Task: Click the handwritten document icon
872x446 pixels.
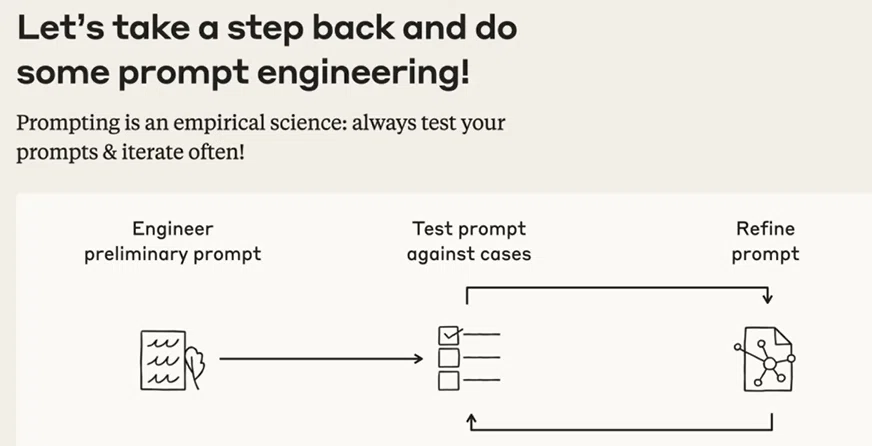Action: tap(173, 360)
